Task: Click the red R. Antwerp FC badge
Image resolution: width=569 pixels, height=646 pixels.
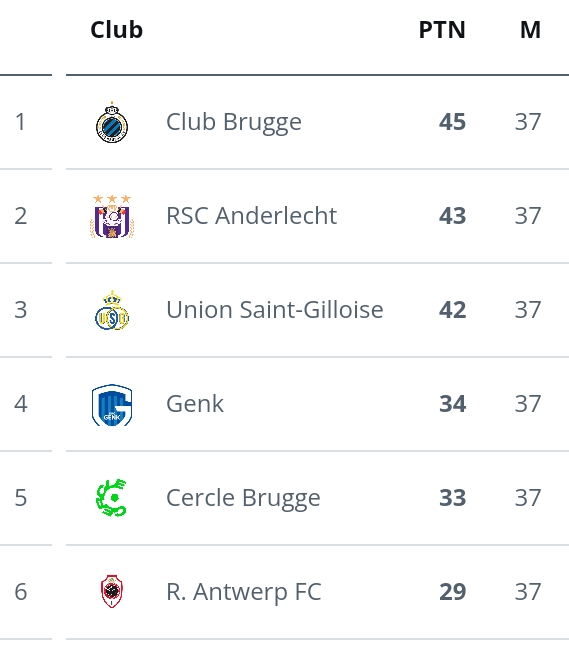Action: [x=112, y=592]
